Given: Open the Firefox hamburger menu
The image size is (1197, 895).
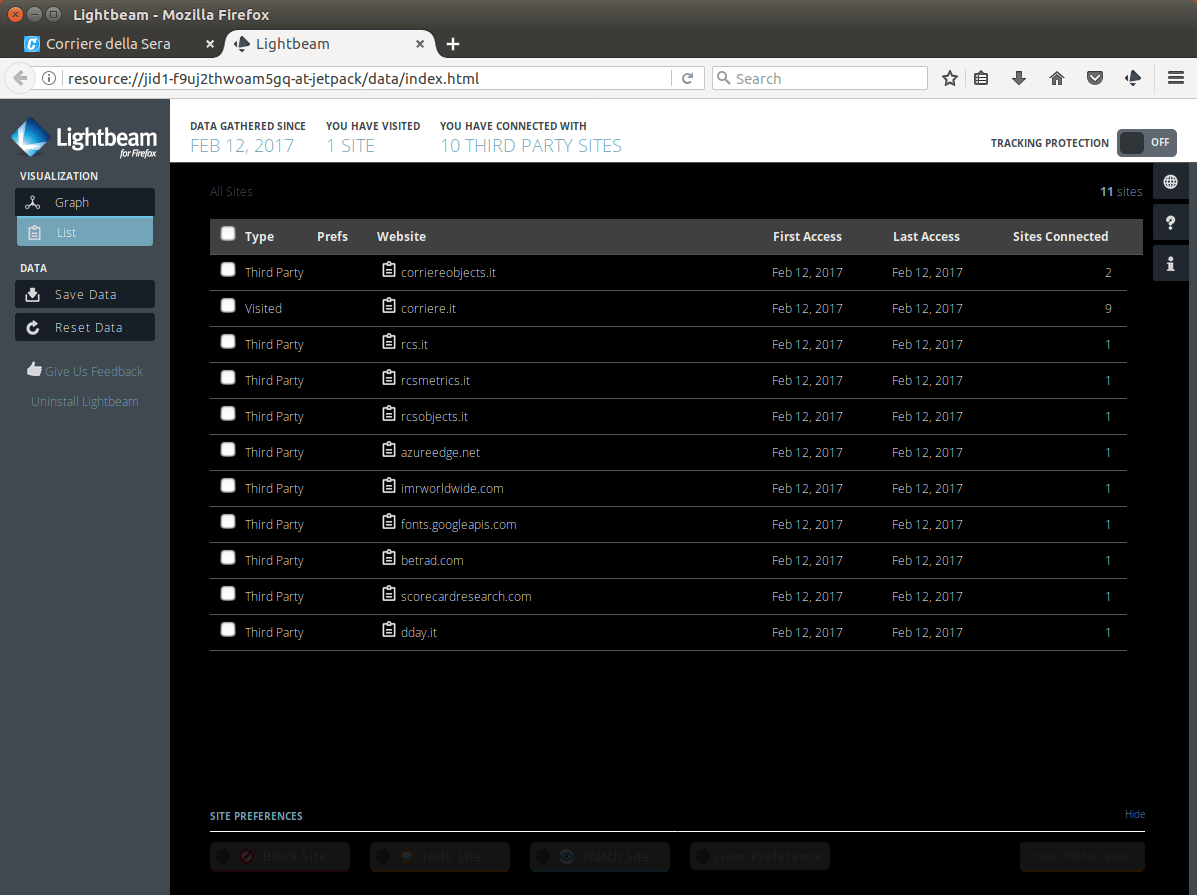Looking at the screenshot, I should 1176,78.
